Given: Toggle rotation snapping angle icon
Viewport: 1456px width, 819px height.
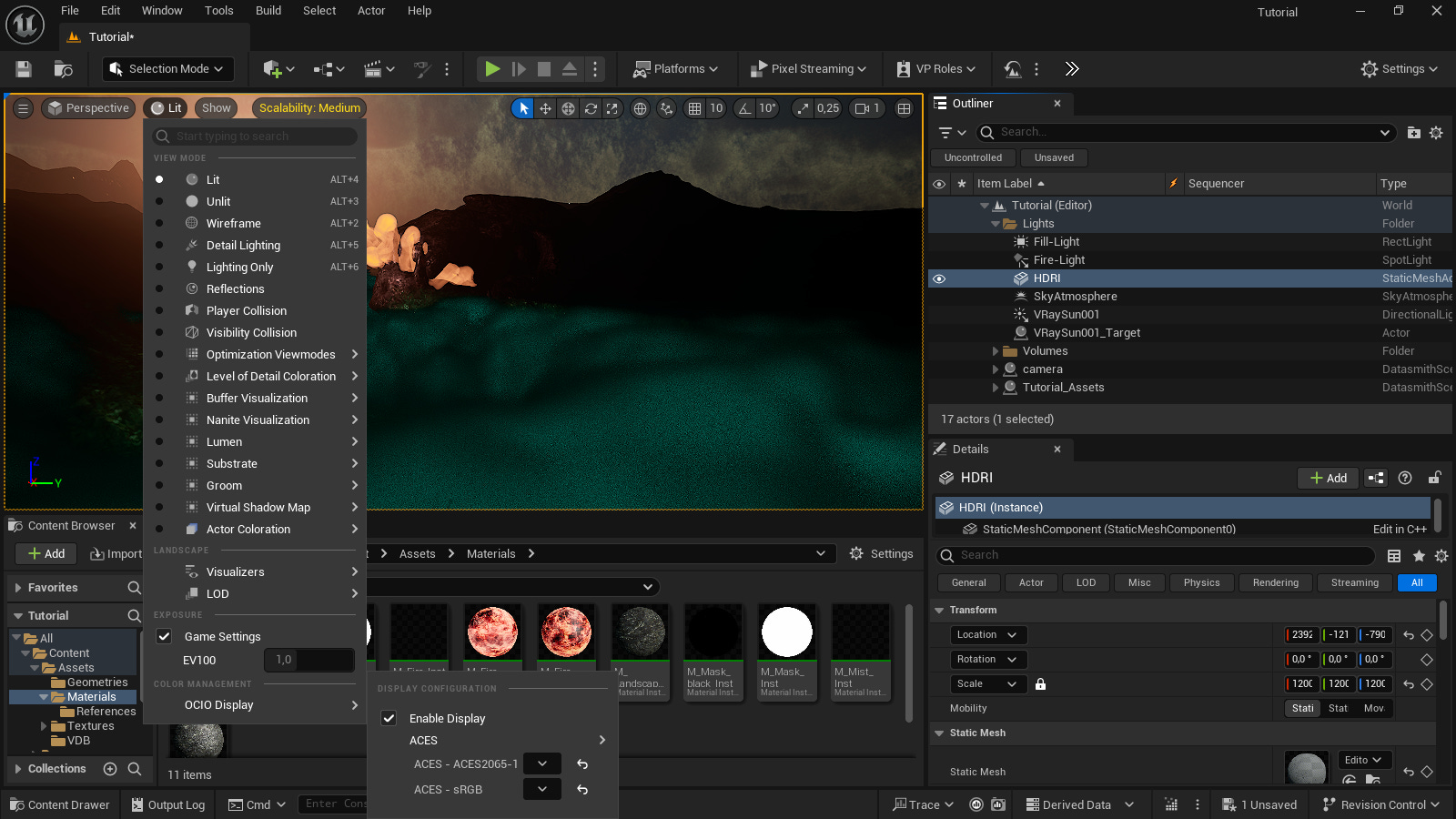Looking at the screenshot, I should coord(744,108).
